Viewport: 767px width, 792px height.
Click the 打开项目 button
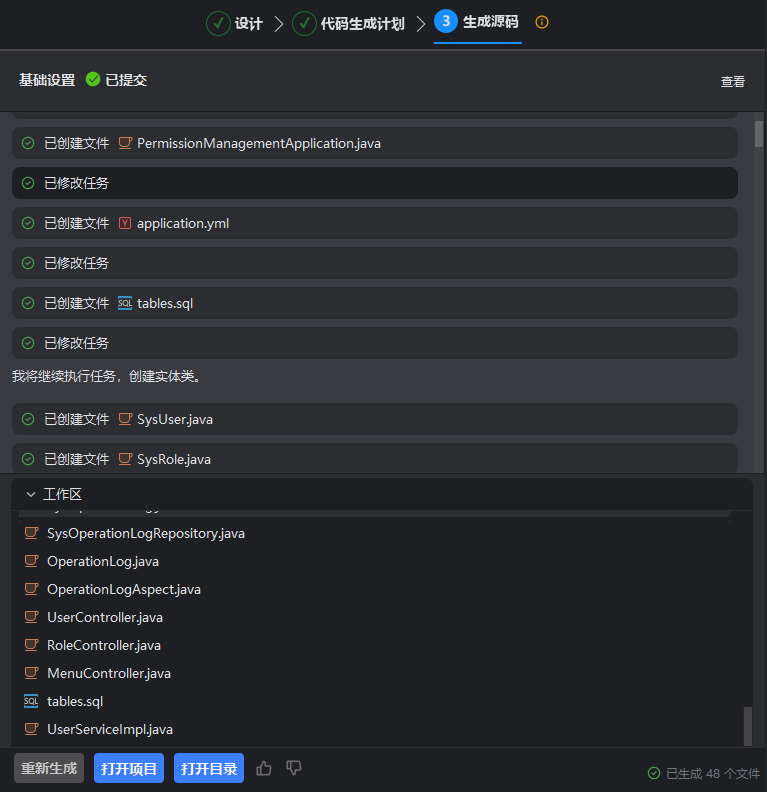tap(129, 768)
